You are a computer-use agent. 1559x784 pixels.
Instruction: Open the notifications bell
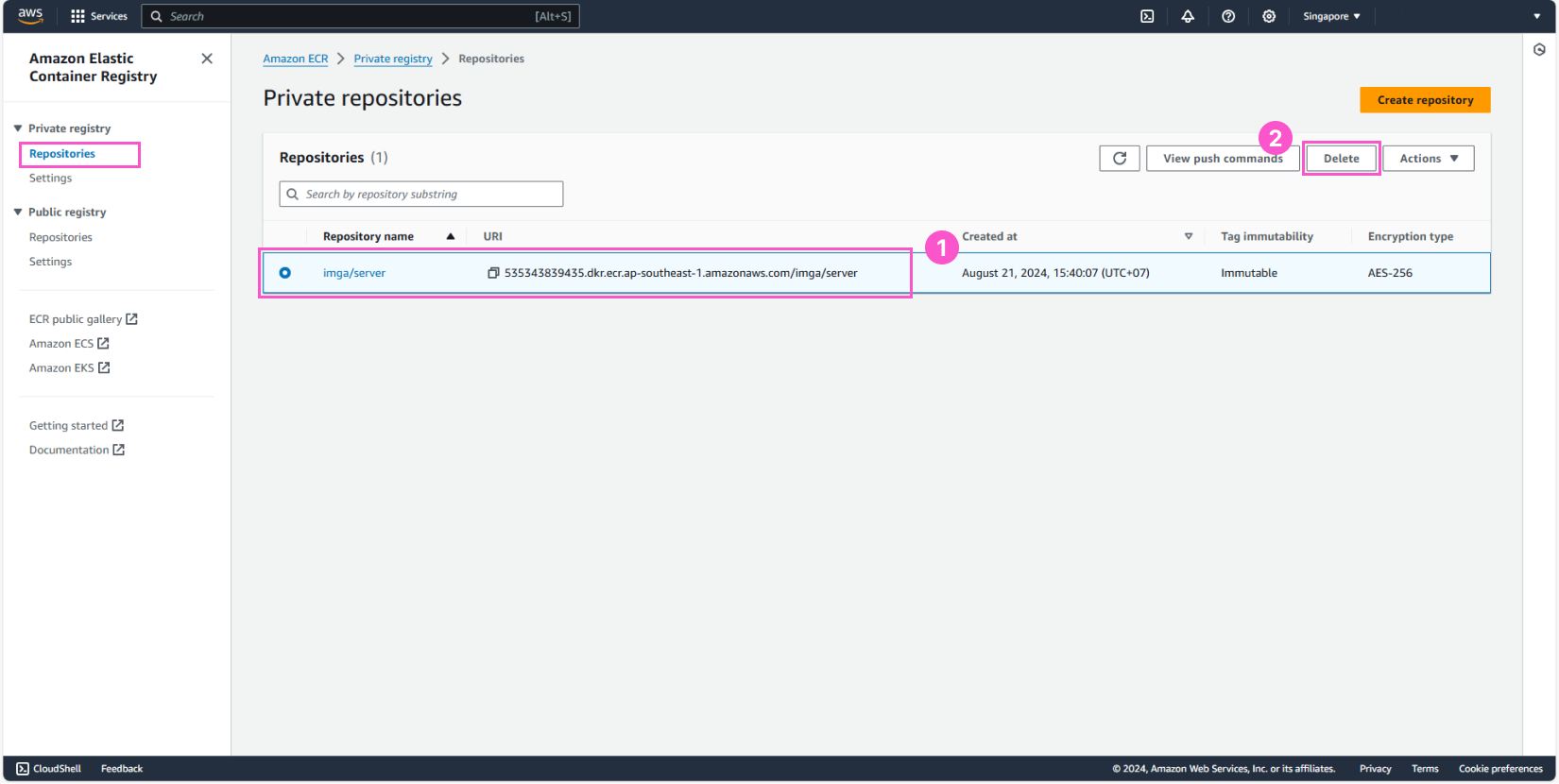1188,16
